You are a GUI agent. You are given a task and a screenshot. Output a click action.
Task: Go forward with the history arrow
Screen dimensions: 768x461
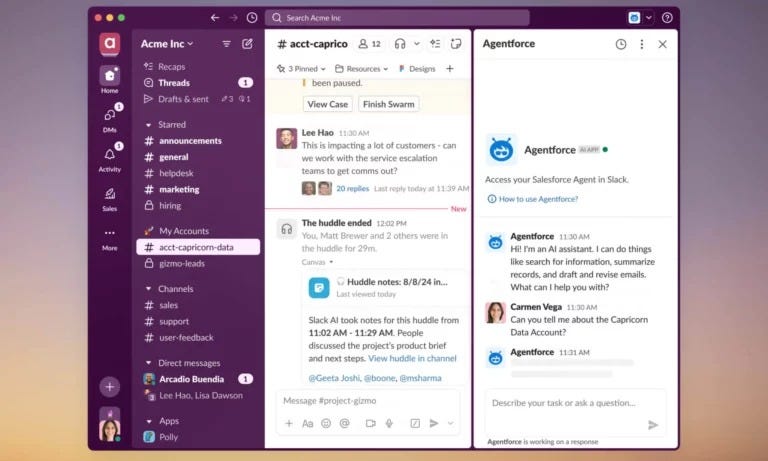(234, 18)
